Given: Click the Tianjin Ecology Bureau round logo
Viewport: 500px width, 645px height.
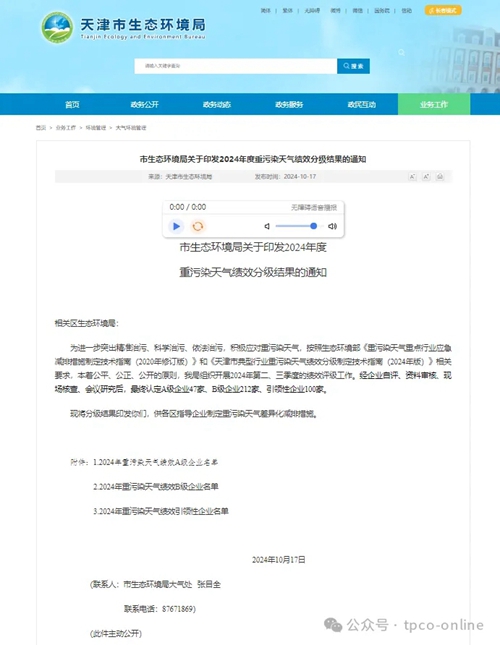Looking at the screenshot, I should 57,28.
